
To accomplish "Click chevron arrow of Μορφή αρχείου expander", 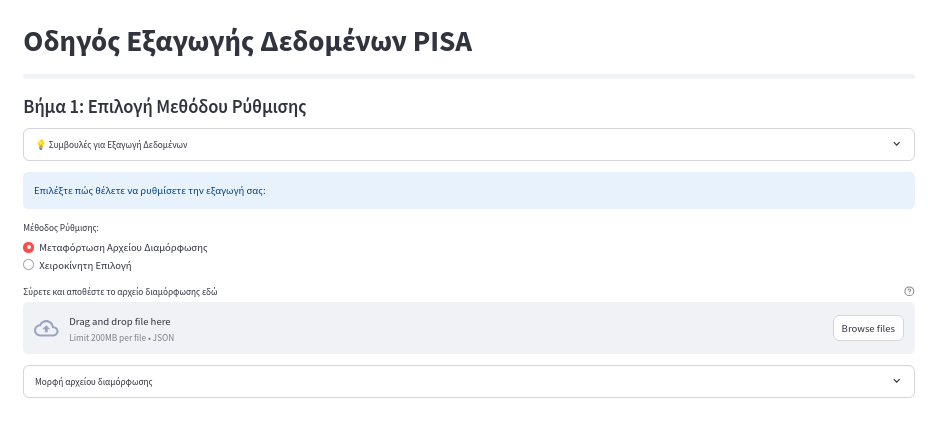I will pyautogui.click(x=896, y=381).
